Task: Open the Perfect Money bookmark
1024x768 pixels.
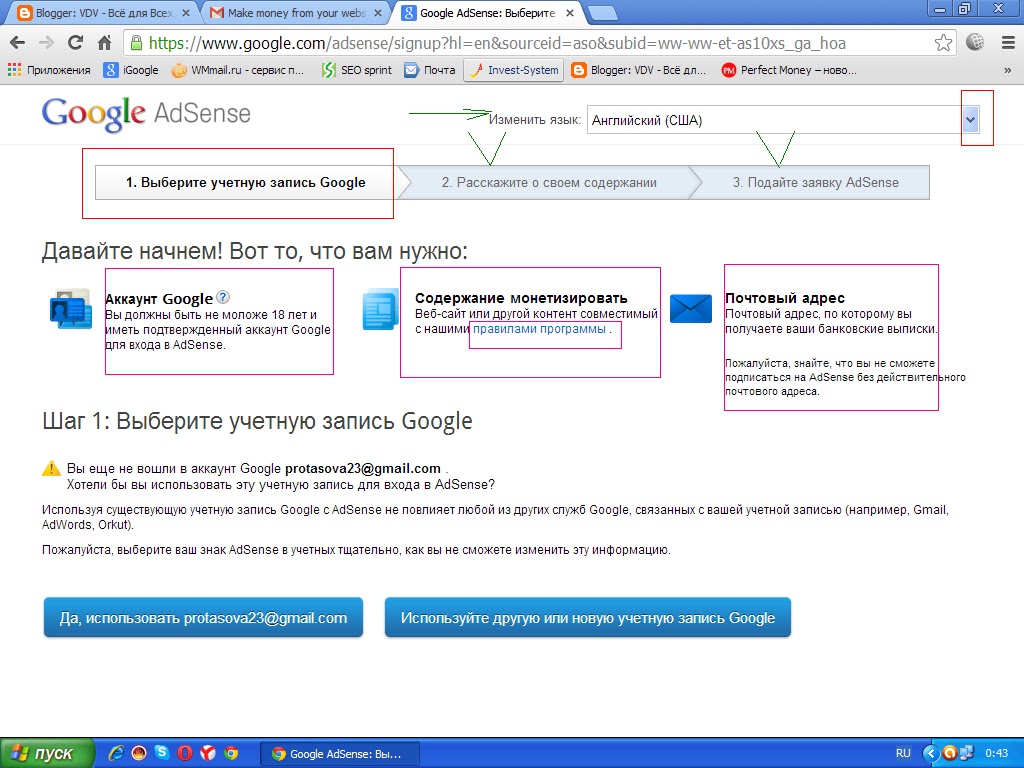Action: tap(789, 70)
